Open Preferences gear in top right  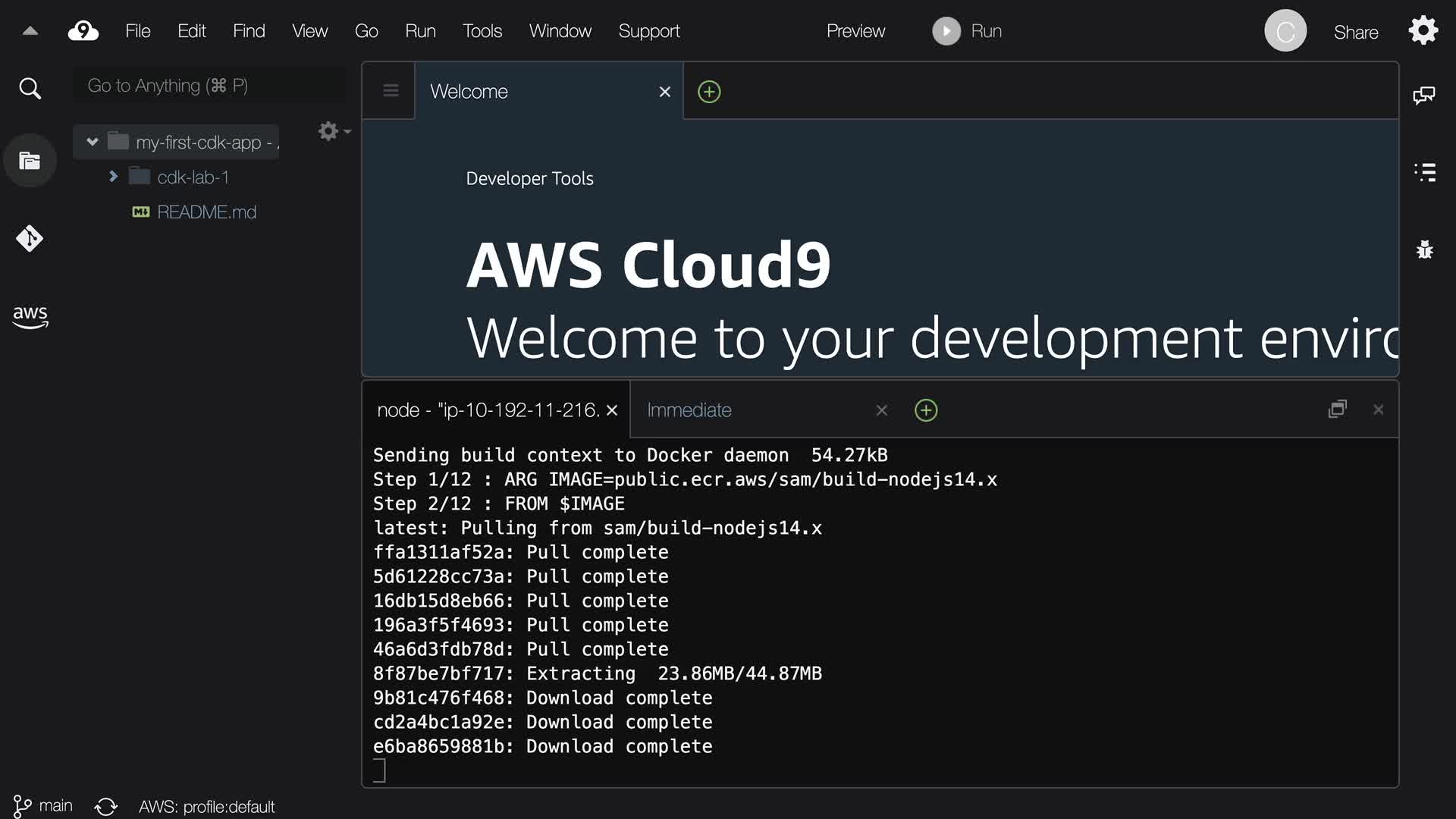coord(1423,31)
